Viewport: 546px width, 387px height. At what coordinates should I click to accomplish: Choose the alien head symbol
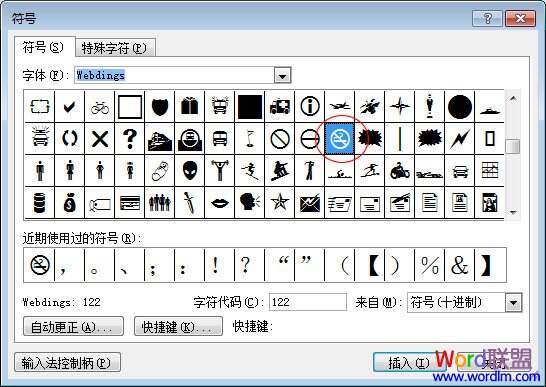190,171
